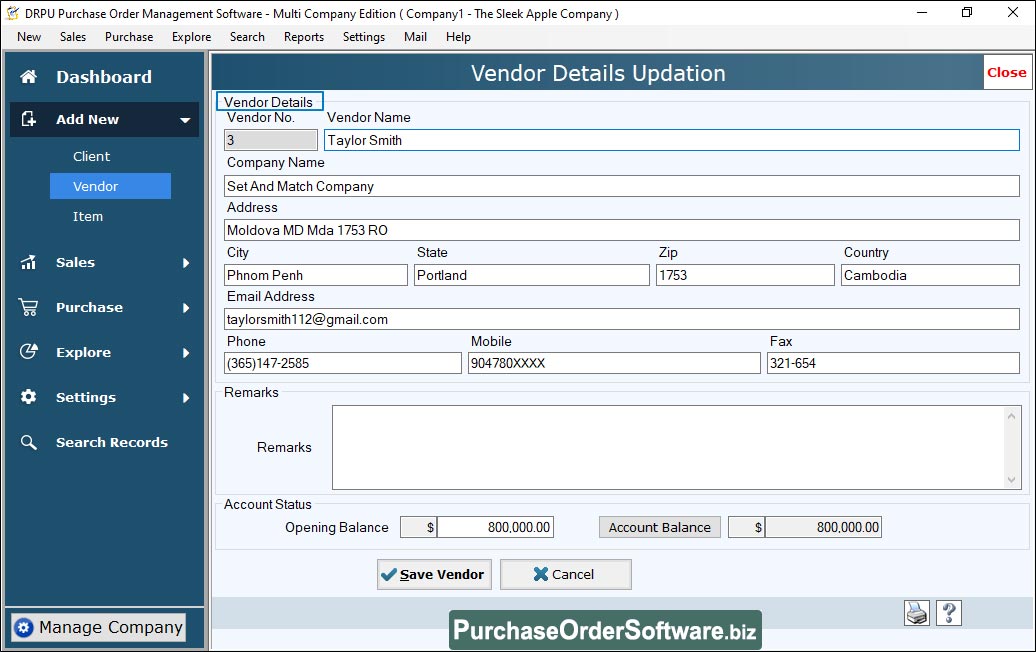Click the Fax field
Viewport: 1036px width, 652px height.
[x=893, y=363]
